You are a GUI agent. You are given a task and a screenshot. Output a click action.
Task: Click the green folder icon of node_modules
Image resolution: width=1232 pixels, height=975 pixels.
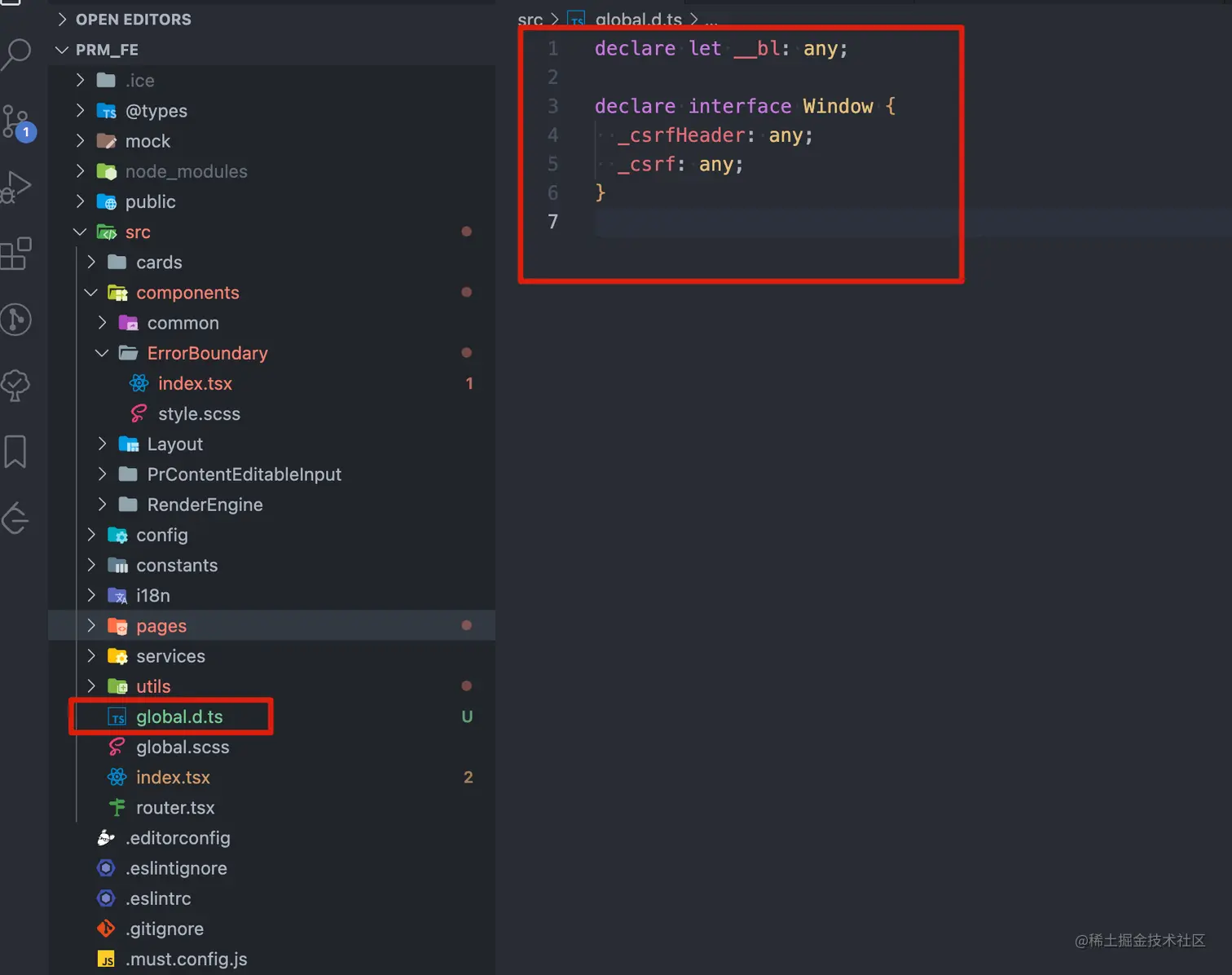coord(107,171)
